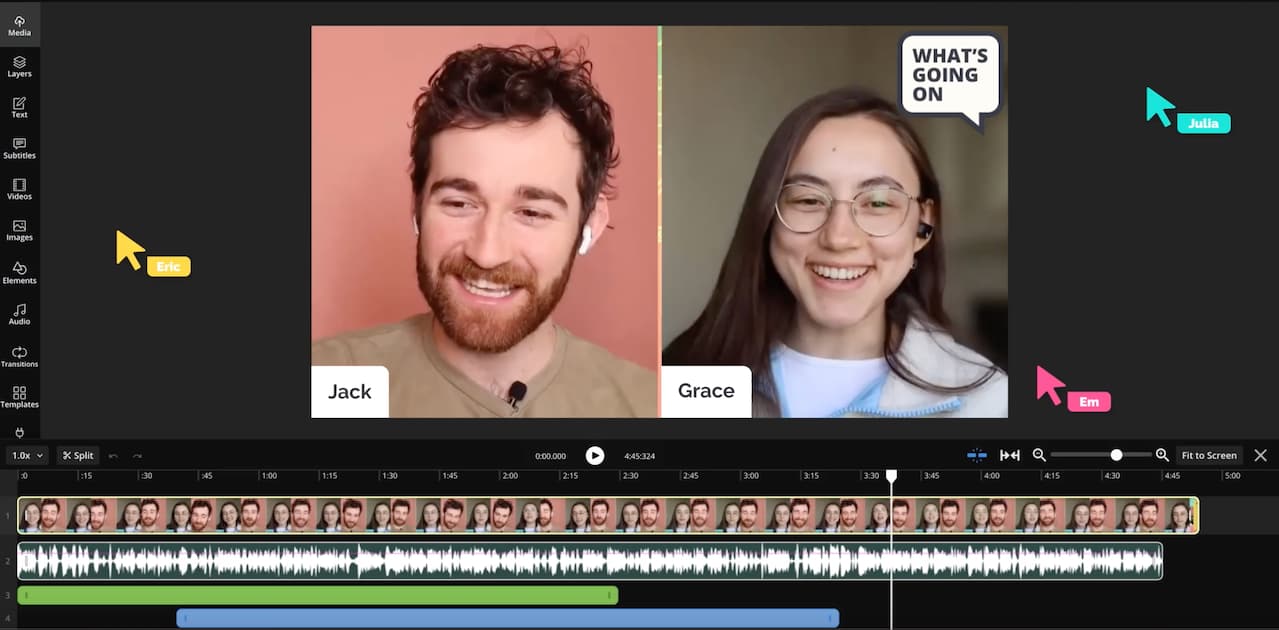1279x630 pixels.
Task: Click track number 4 label
Action: click(8, 618)
